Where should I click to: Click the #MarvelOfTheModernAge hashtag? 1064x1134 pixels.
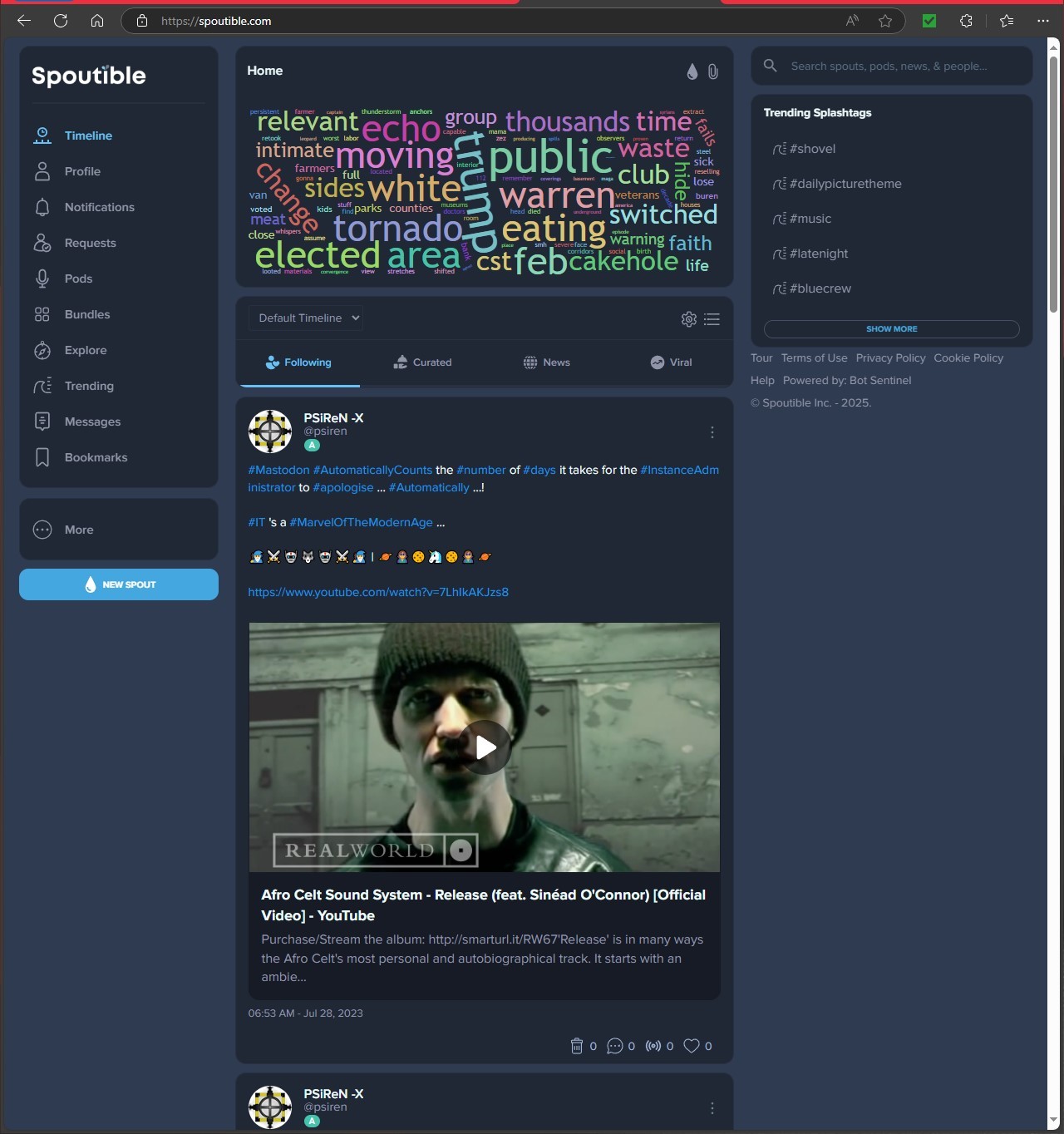click(361, 522)
